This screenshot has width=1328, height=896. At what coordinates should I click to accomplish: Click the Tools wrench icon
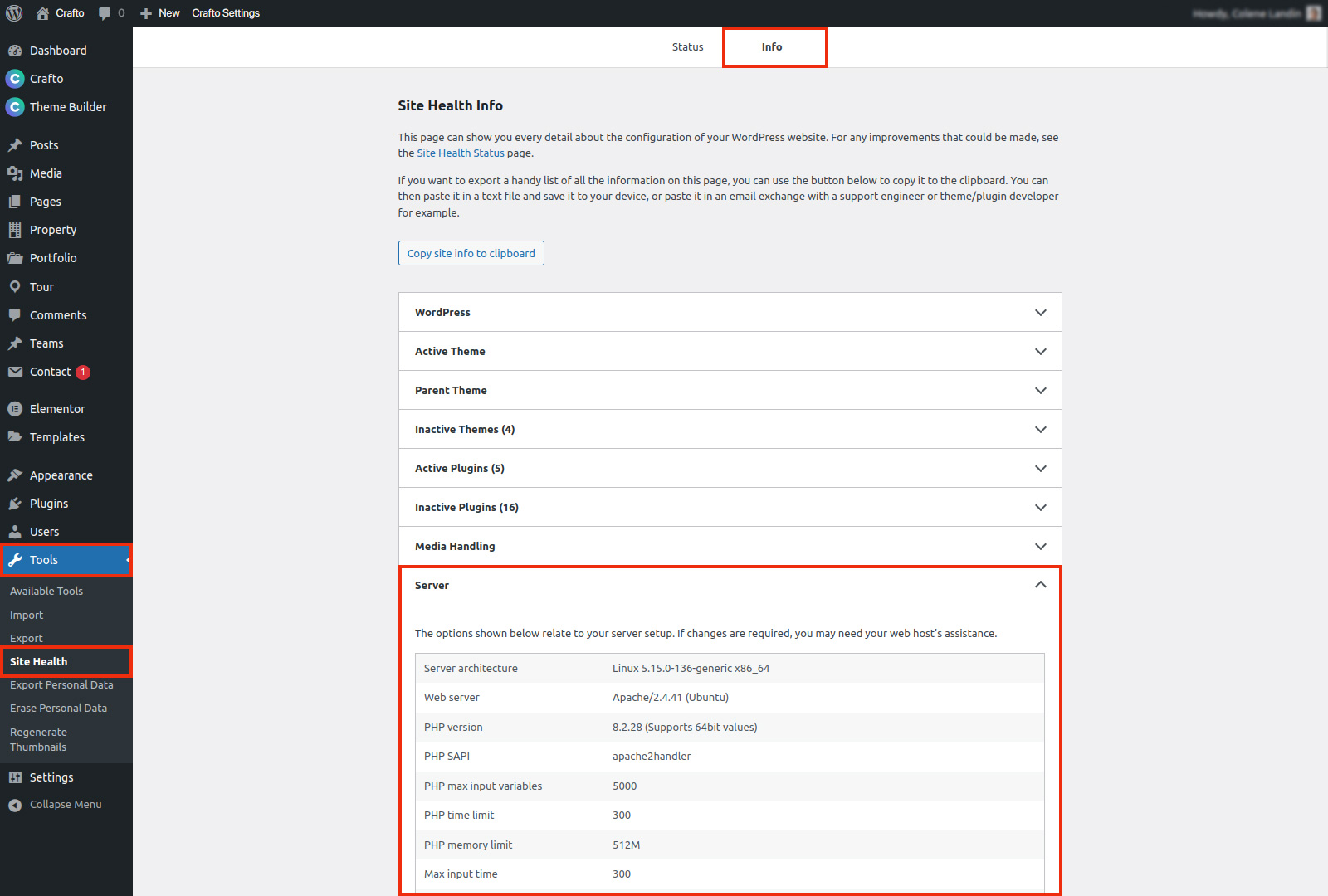coord(16,559)
